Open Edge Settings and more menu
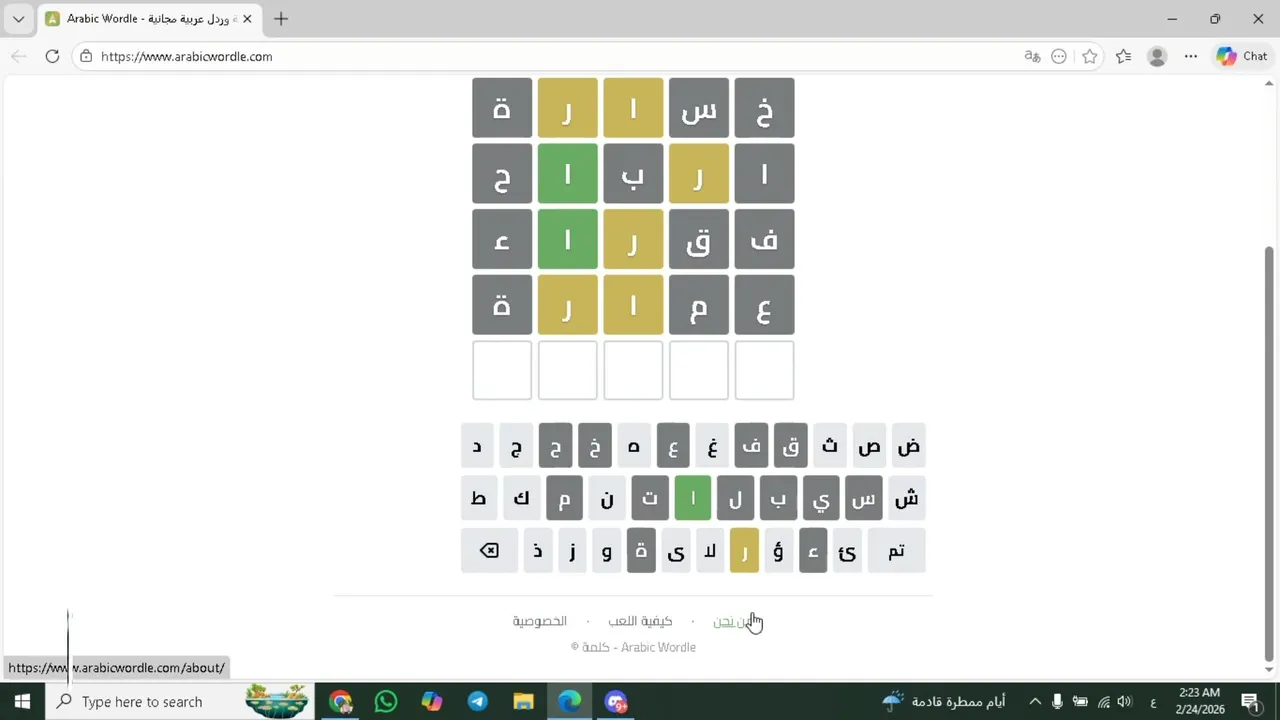This screenshot has height=720, width=1280. (x=1191, y=57)
